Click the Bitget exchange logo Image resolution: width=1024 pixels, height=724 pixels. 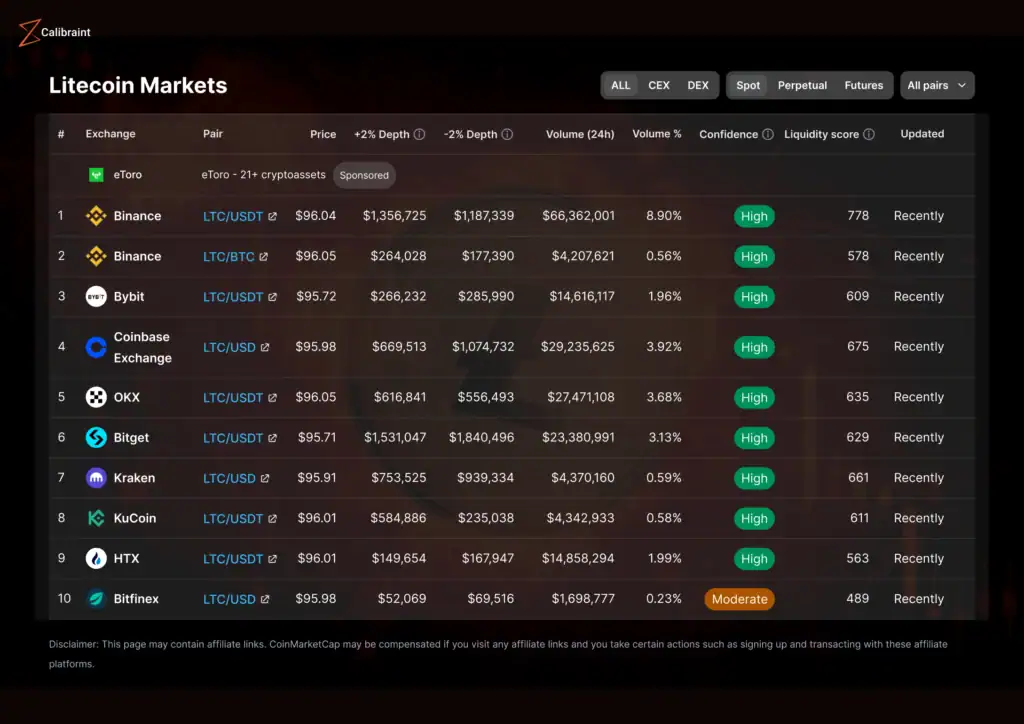pos(96,438)
